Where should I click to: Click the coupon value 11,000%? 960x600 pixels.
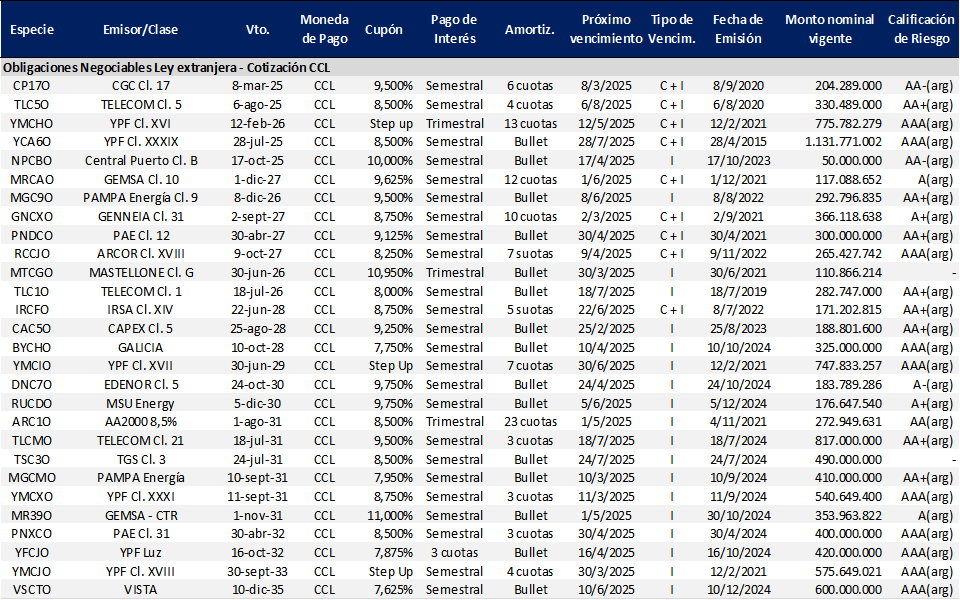(390, 516)
